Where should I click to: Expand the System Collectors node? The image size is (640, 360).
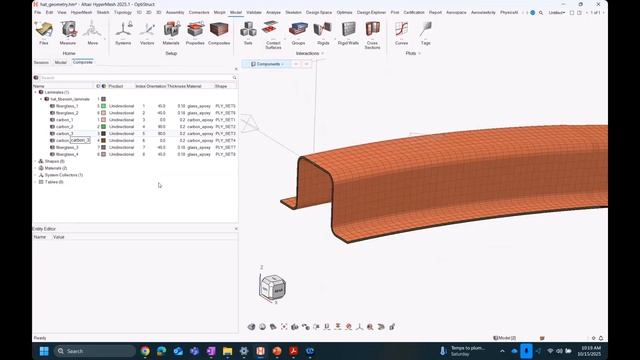click(36, 175)
